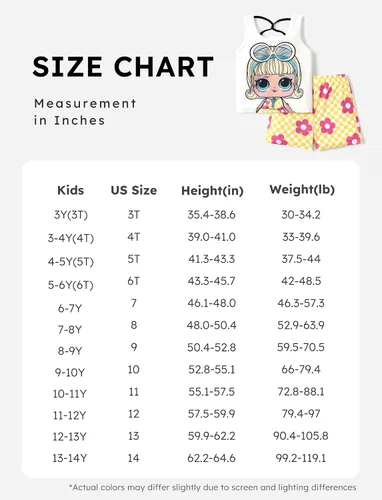Click the 10-11Y row label
The width and height of the screenshot is (382, 500).
(70, 394)
